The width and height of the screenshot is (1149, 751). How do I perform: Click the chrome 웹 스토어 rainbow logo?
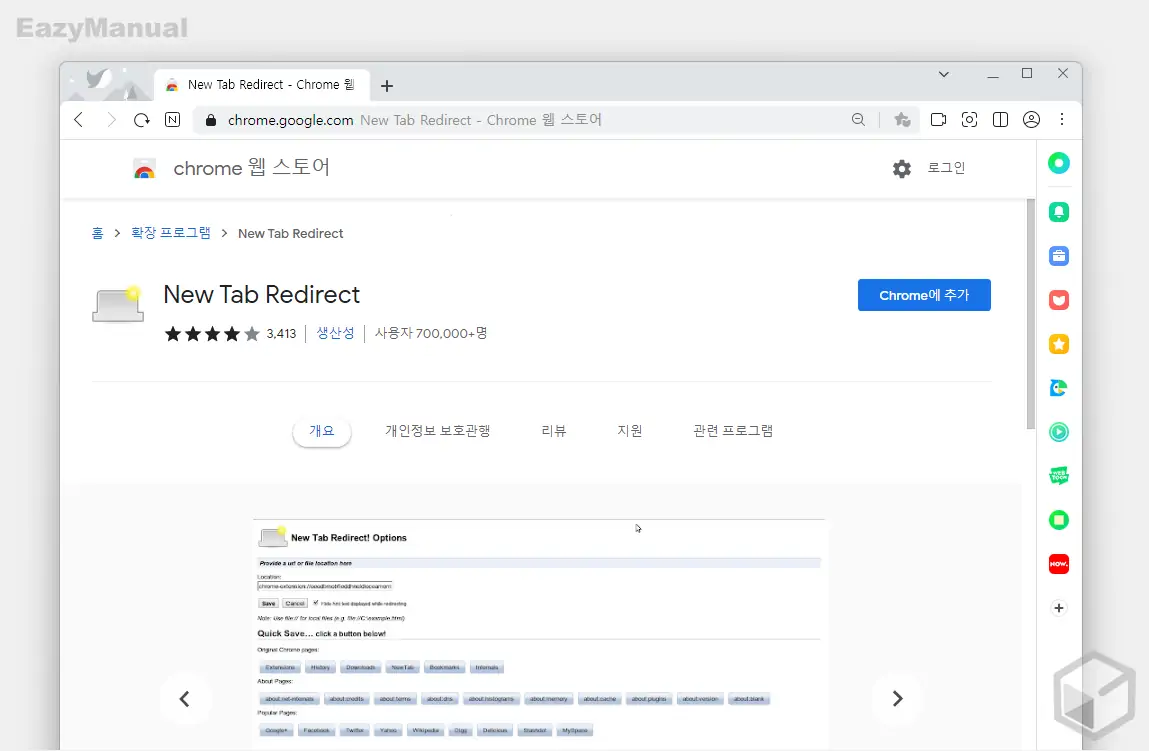144,169
